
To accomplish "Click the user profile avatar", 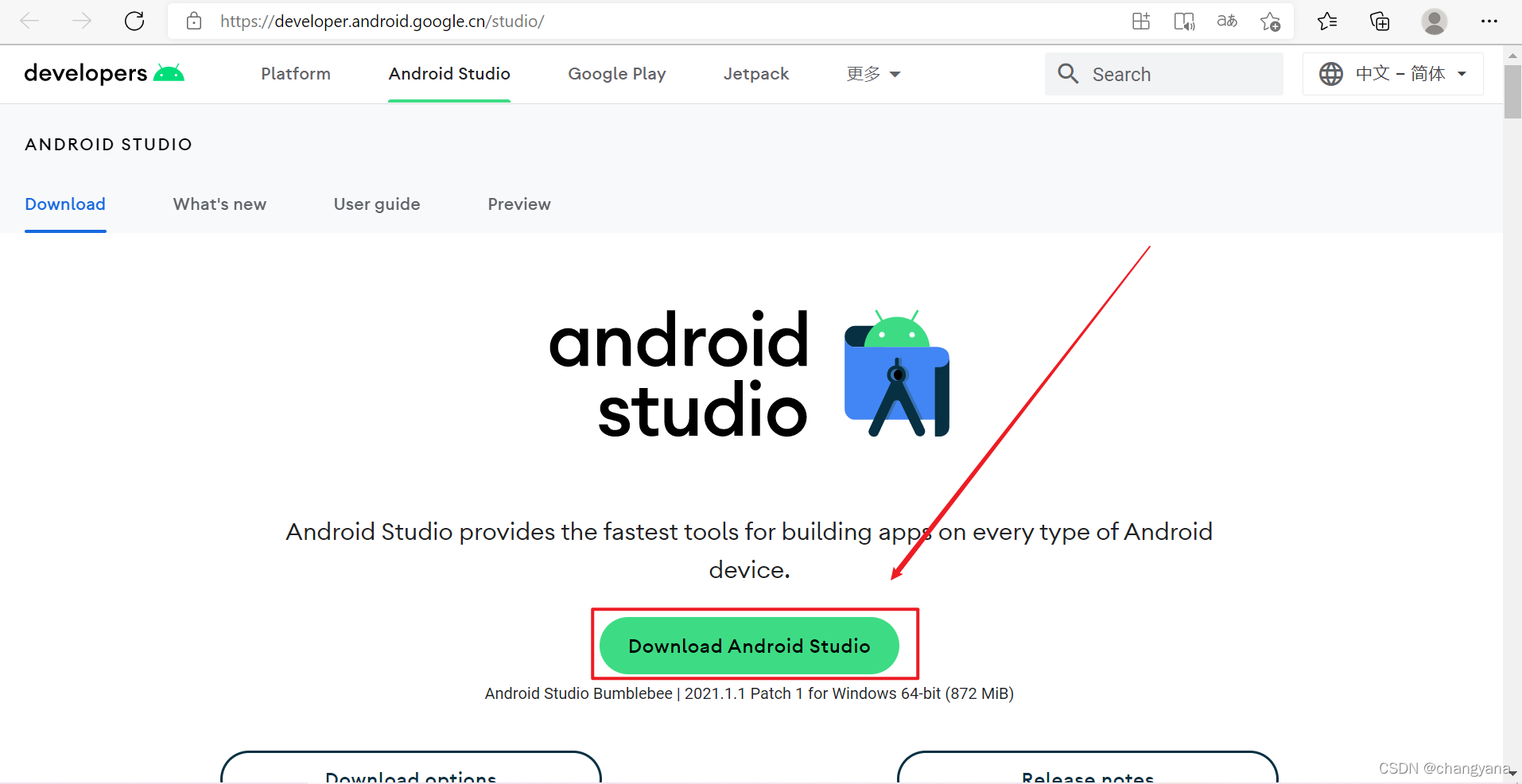I will 1435,21.
